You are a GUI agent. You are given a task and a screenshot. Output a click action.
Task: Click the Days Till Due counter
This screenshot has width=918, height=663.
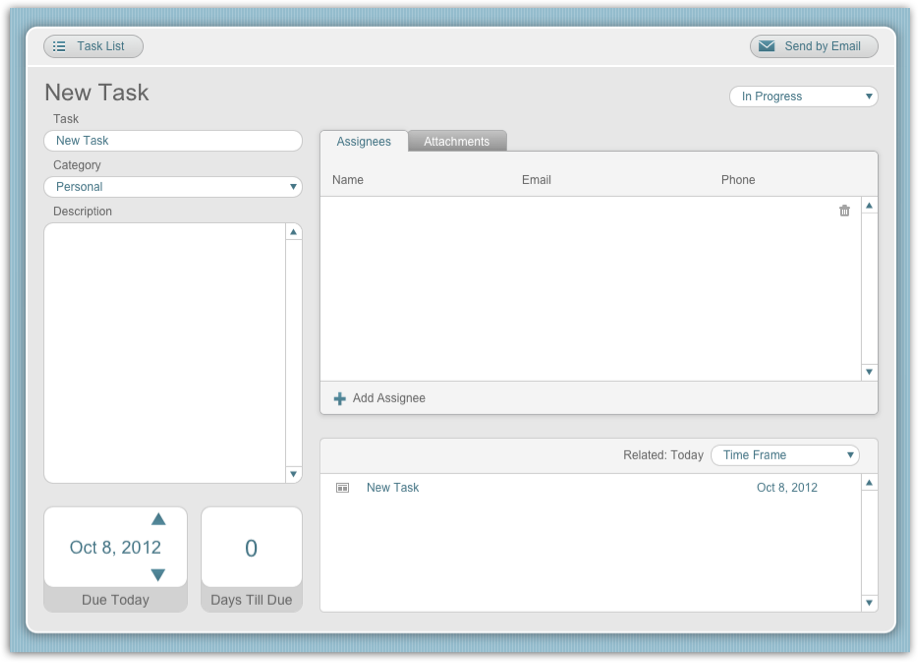tap(251, 546)
